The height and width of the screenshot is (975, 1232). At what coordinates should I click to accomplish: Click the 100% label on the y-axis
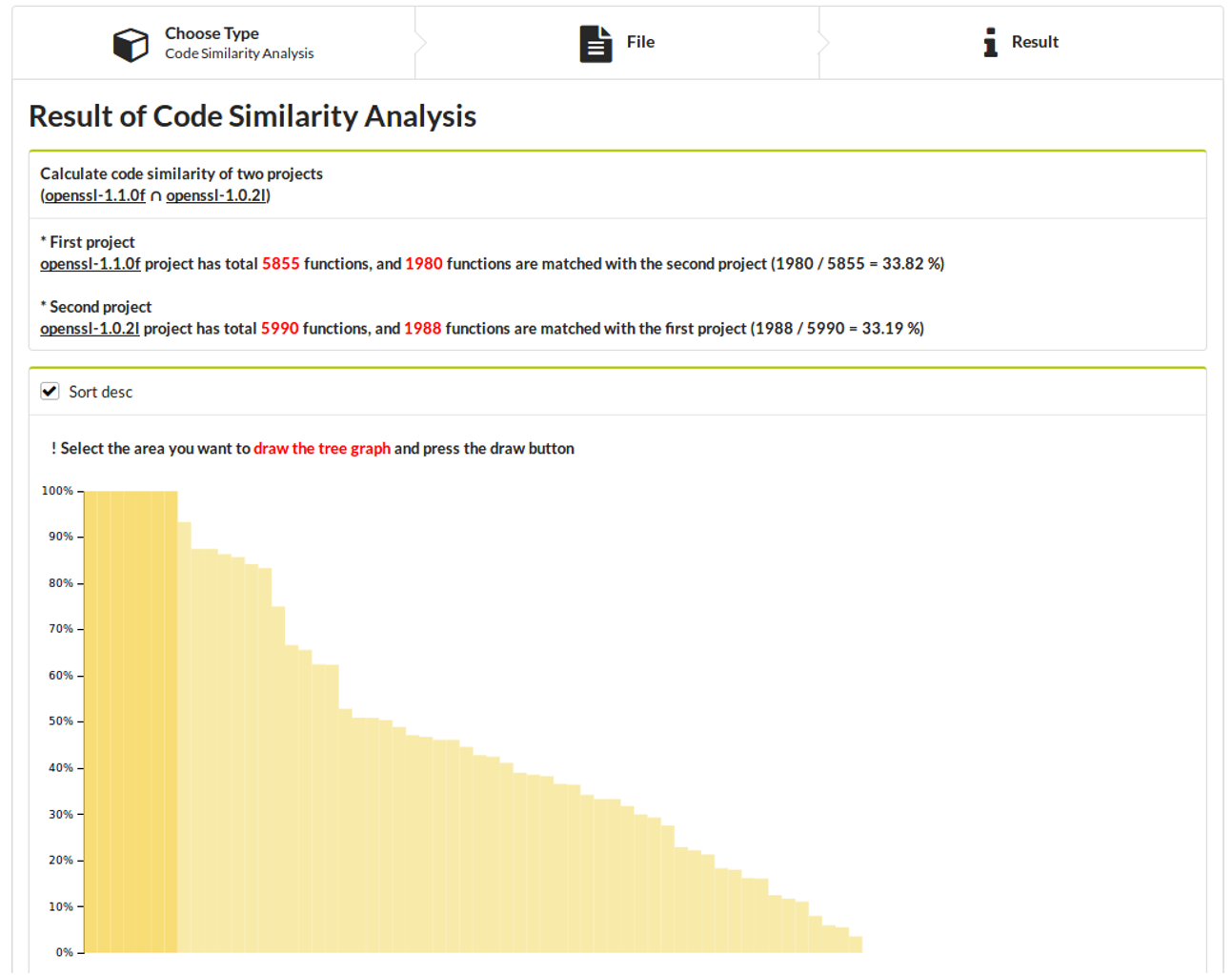point(57,491)
